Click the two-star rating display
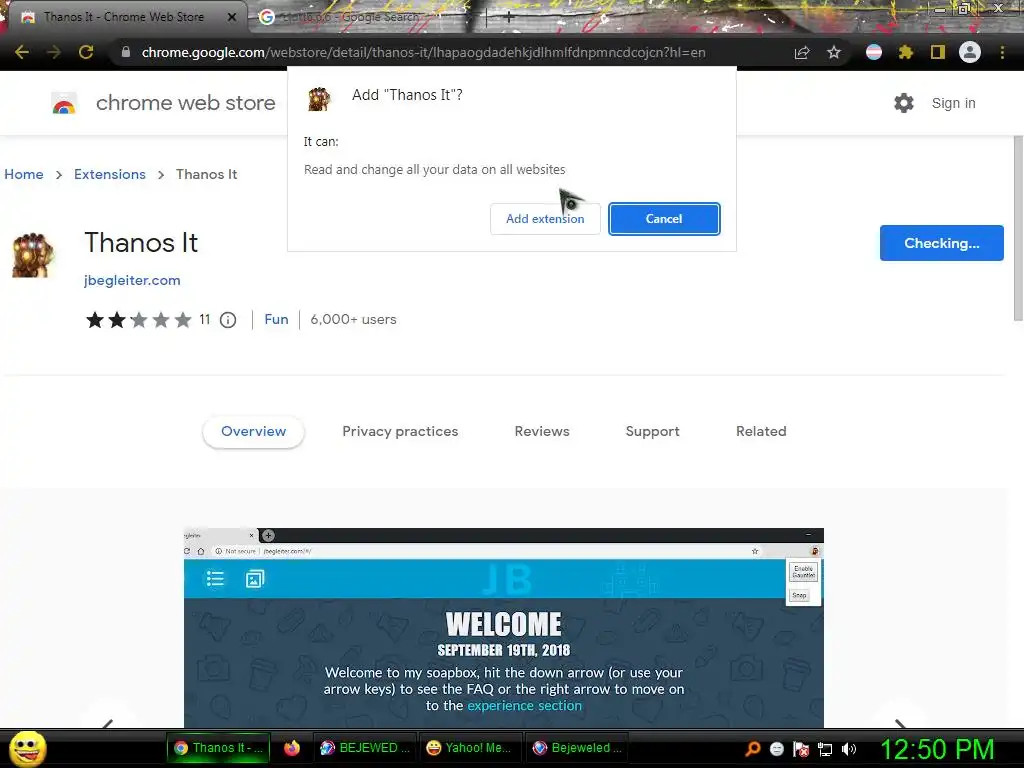This screenshot has width=1024, height=768. (x=138, y=320)
